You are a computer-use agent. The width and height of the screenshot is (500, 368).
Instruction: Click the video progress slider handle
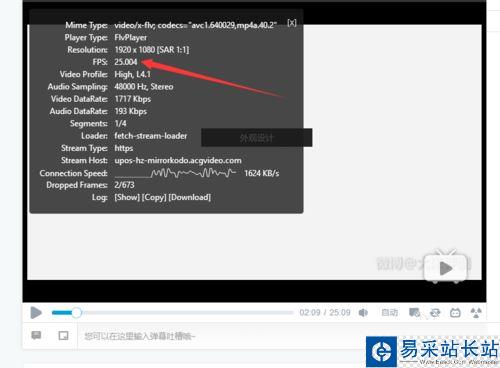(76, 313)
